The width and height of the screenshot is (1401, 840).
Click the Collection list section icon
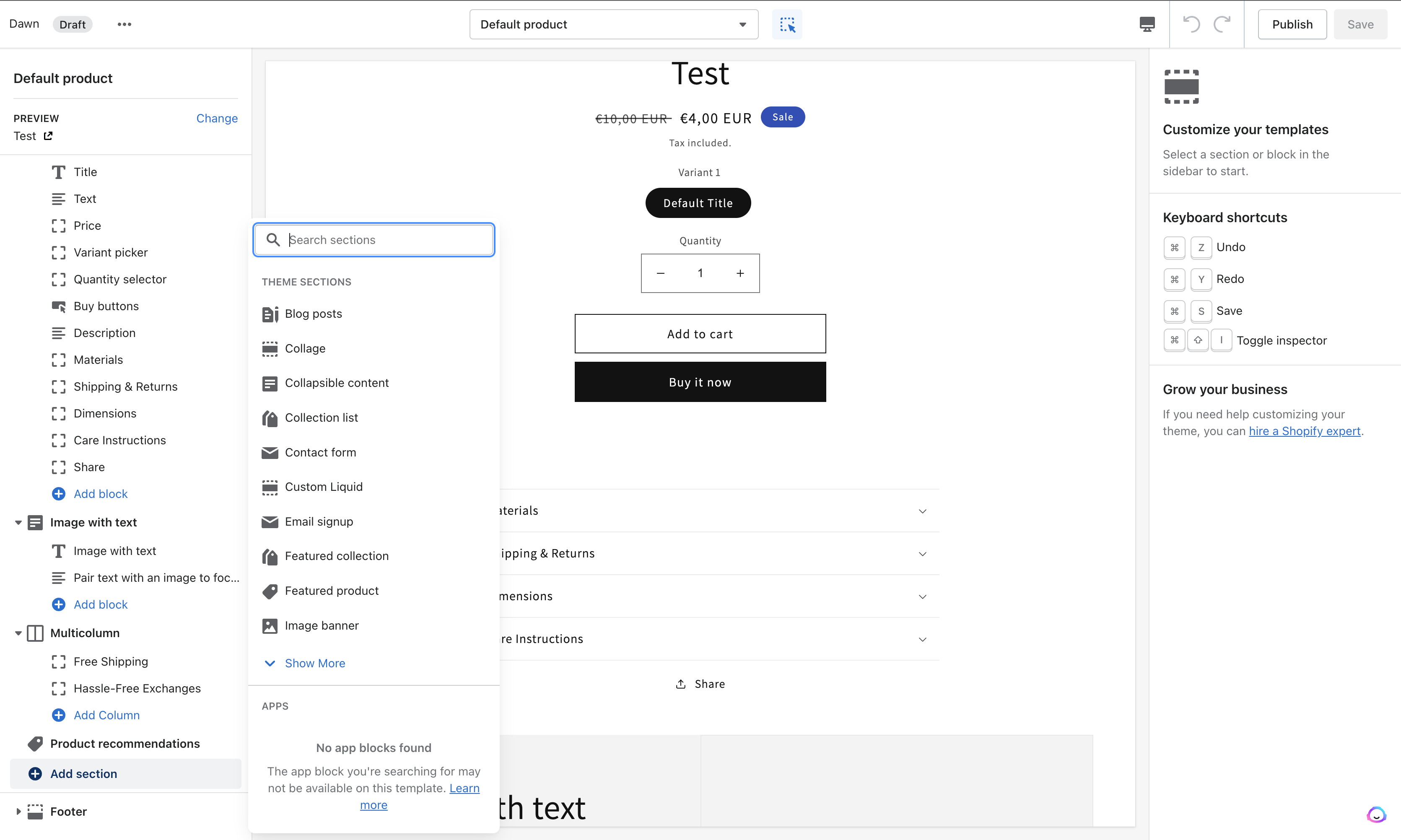[x=270, y=418]
